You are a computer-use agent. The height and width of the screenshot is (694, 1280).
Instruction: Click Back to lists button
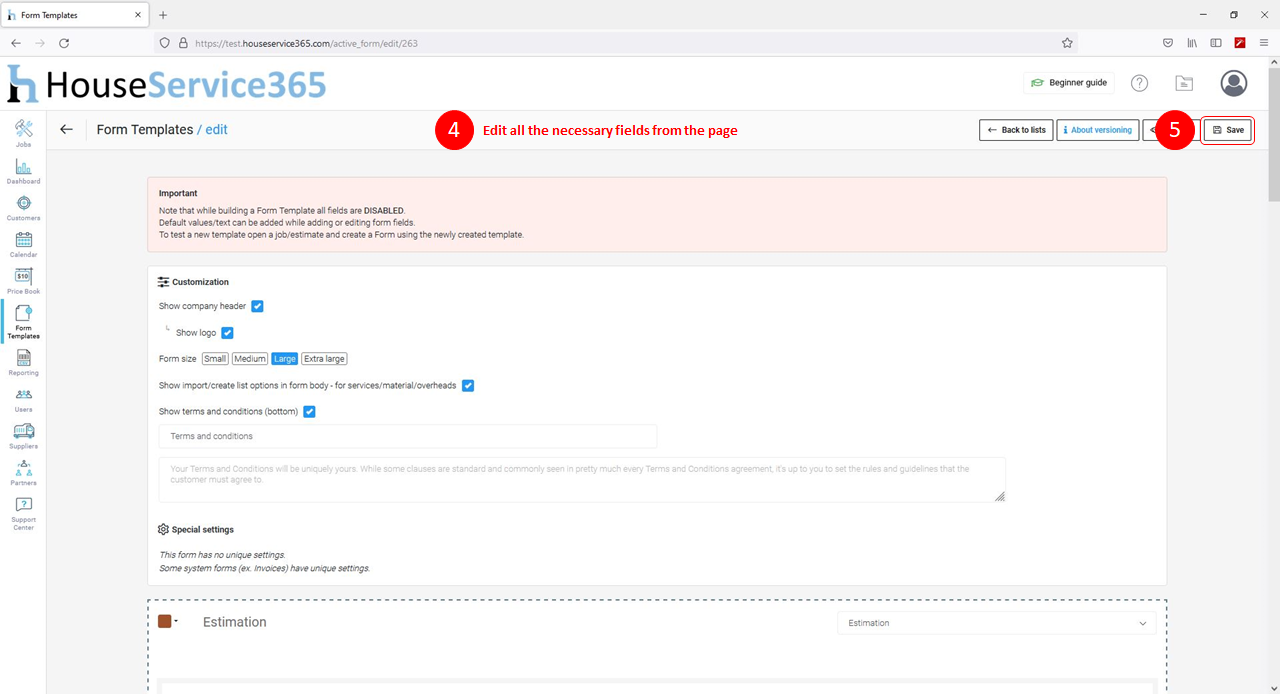pos(1016,130)
